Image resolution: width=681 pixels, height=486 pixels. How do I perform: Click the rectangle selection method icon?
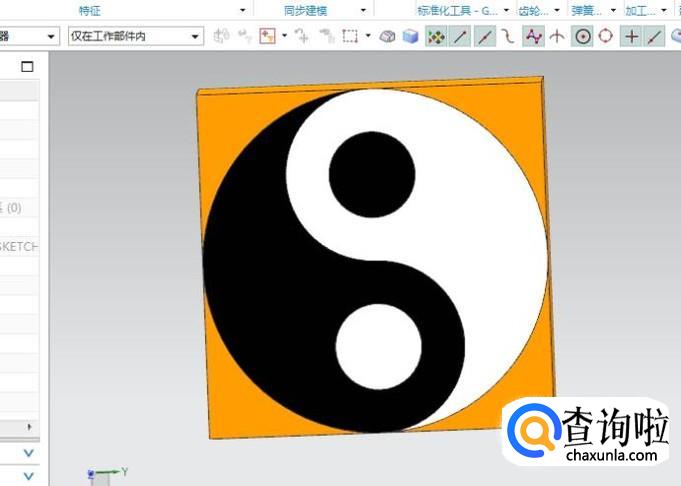pos(350,36)
